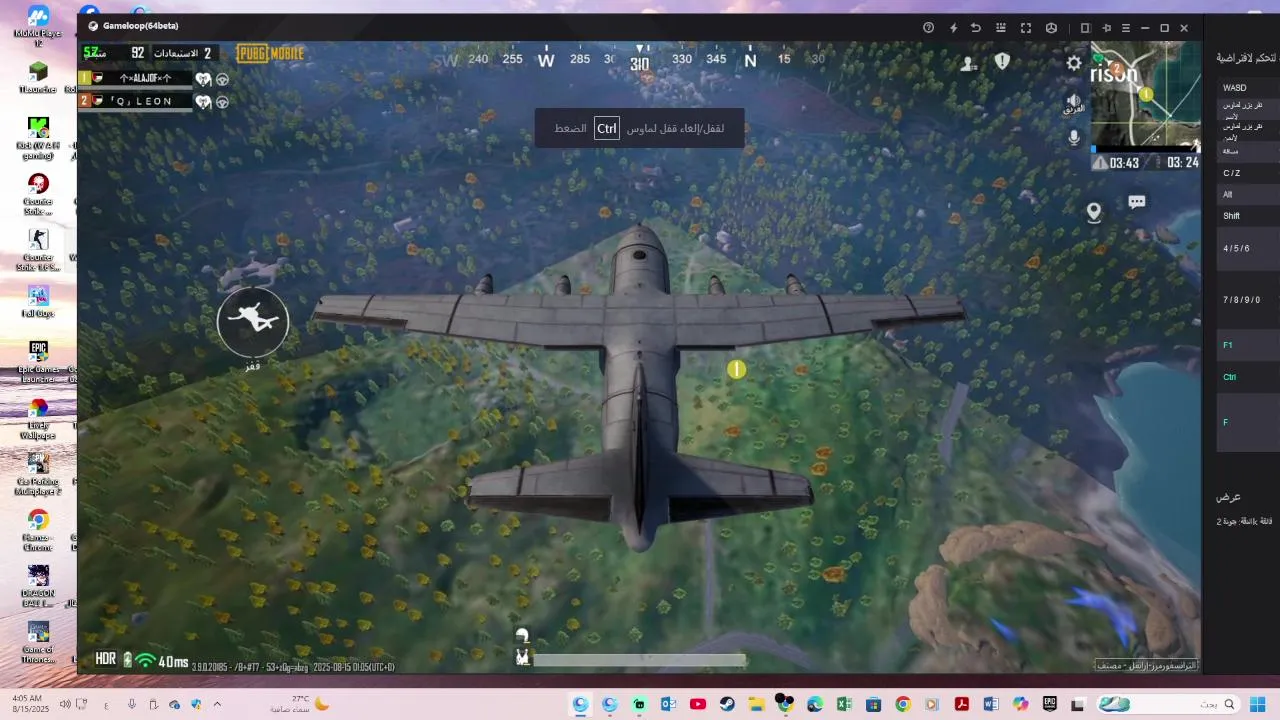Click the Gameloop pin-on-top icon

click(x=1106, y=28)
